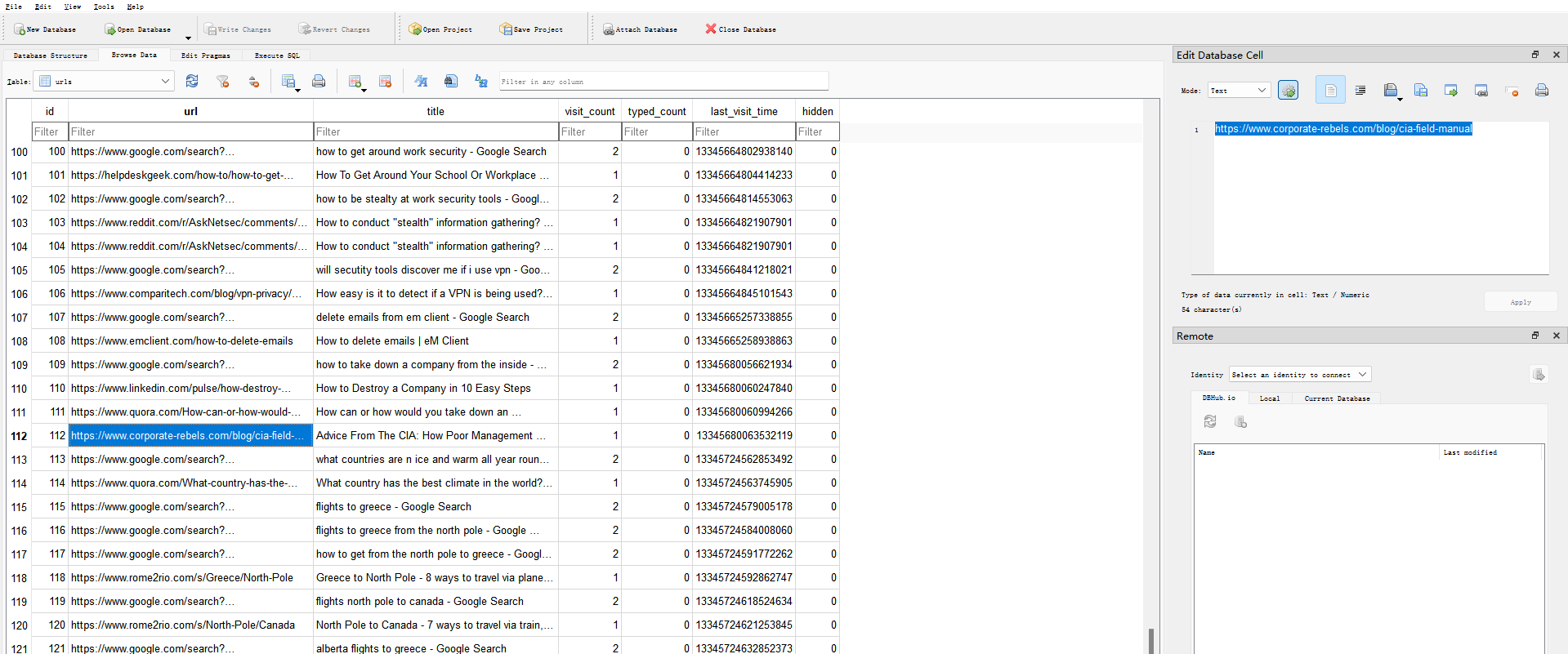Click the Open Database toolbar button
Image resolution: width=1568 pixels, height=654 pixels.
point(137,29)
